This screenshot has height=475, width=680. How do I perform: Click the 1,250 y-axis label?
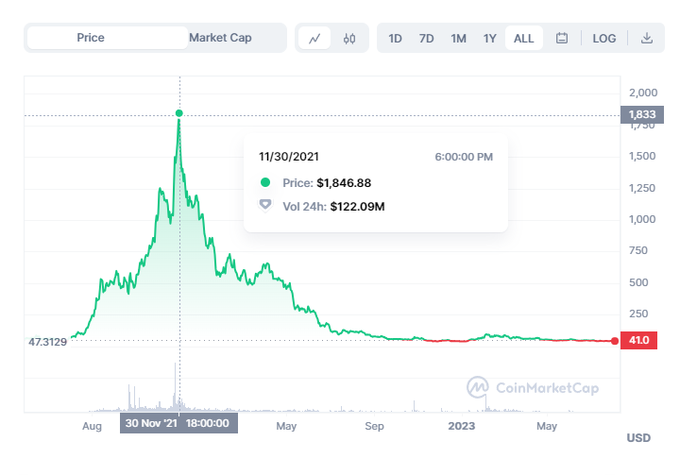642,188
